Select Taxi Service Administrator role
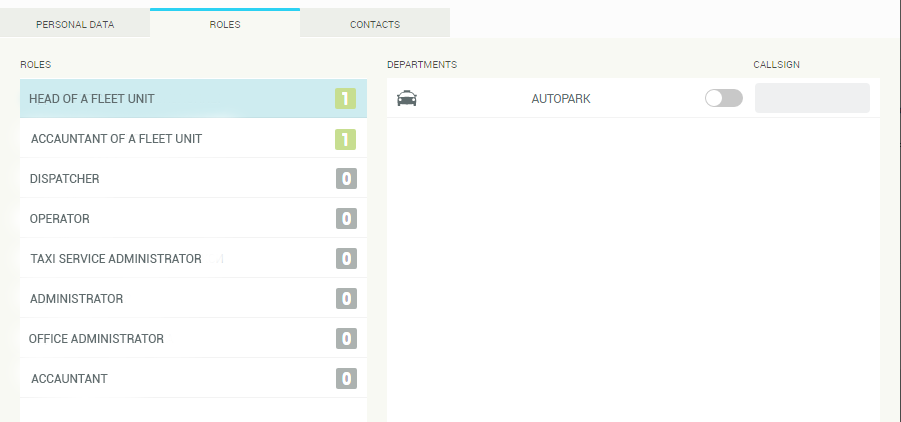Viewport: 901px width, 422px height. click(x=116, y=259)
